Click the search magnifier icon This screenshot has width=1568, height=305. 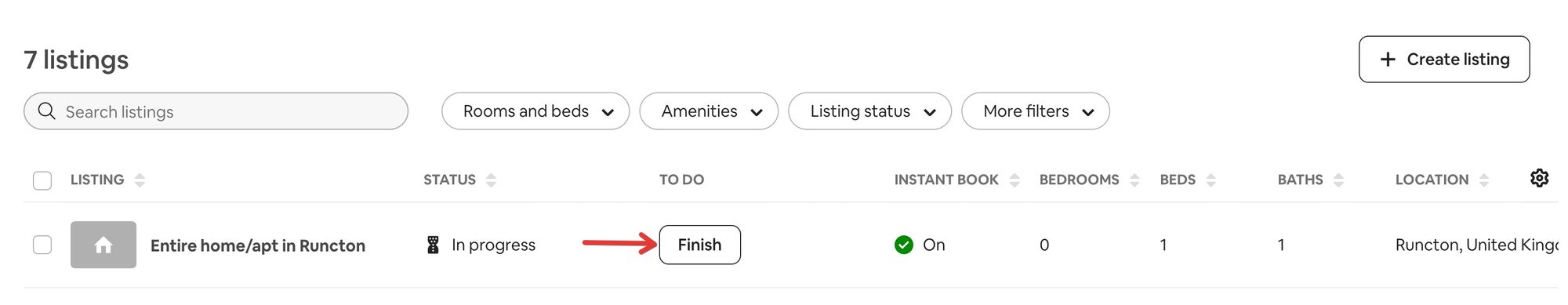(46, 111)
